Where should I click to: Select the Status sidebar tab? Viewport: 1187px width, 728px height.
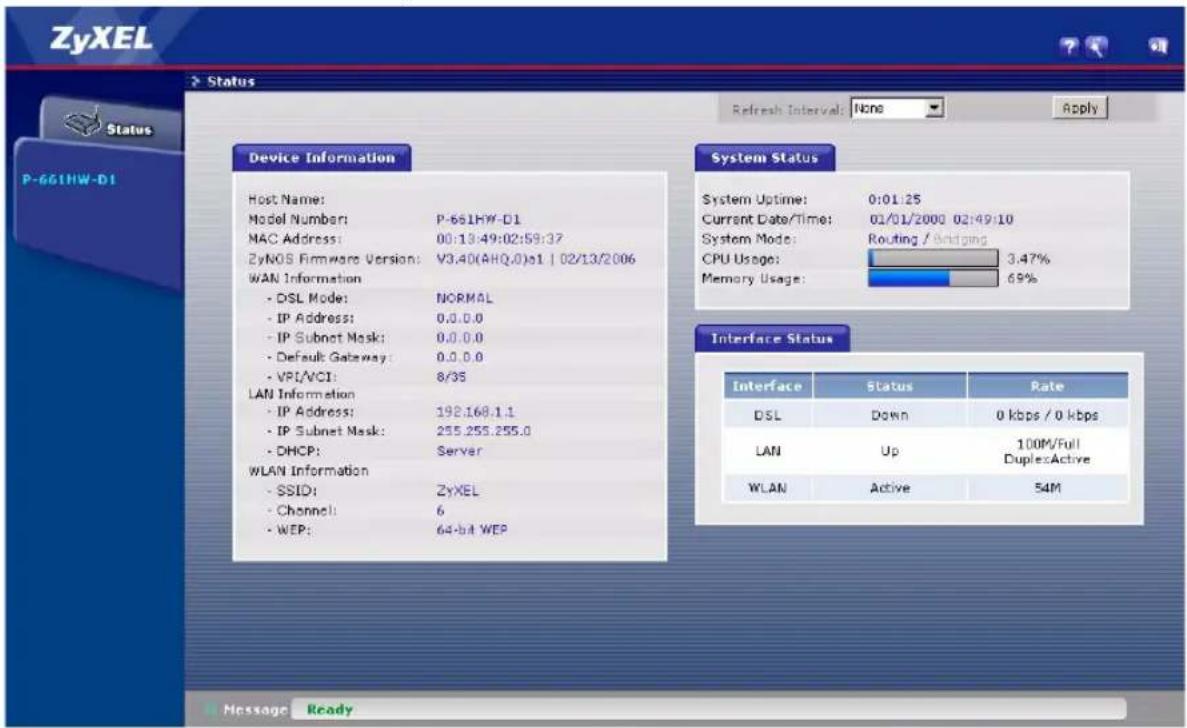coord(111,123)
